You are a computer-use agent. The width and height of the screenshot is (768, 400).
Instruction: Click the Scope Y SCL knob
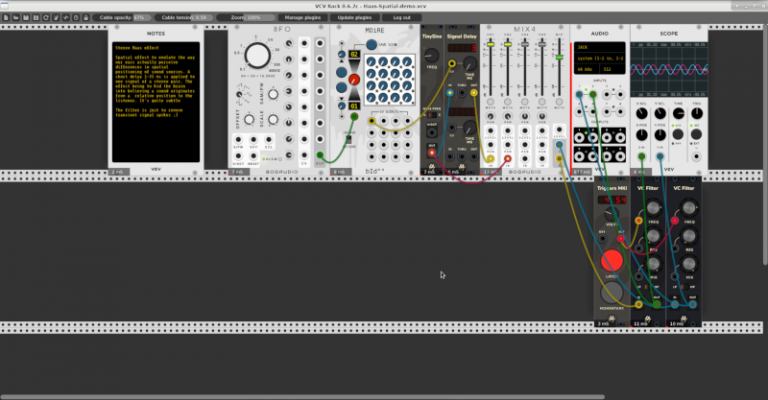[x=660, y=114]
